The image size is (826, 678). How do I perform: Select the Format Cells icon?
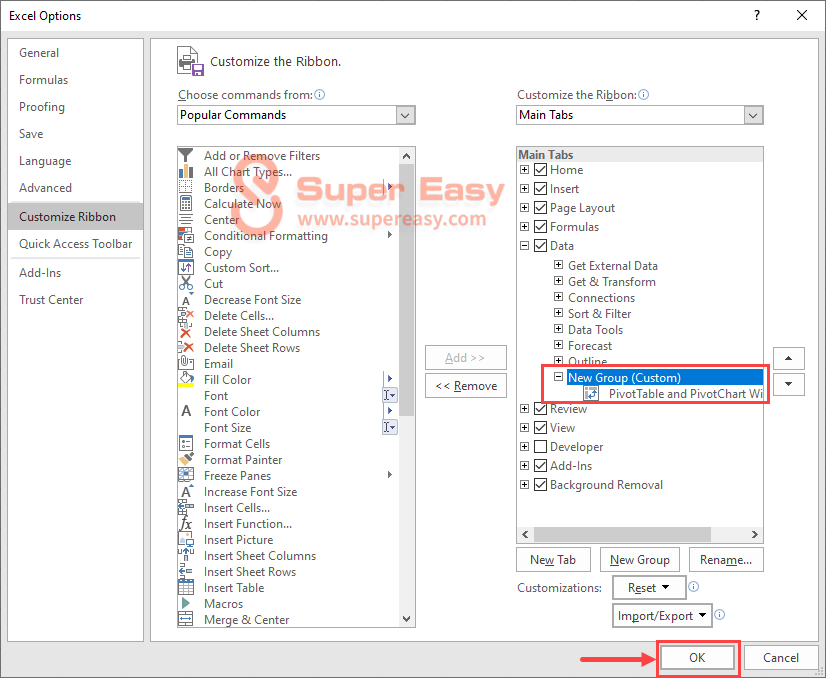pyautogui.click(x=185, y=444)
